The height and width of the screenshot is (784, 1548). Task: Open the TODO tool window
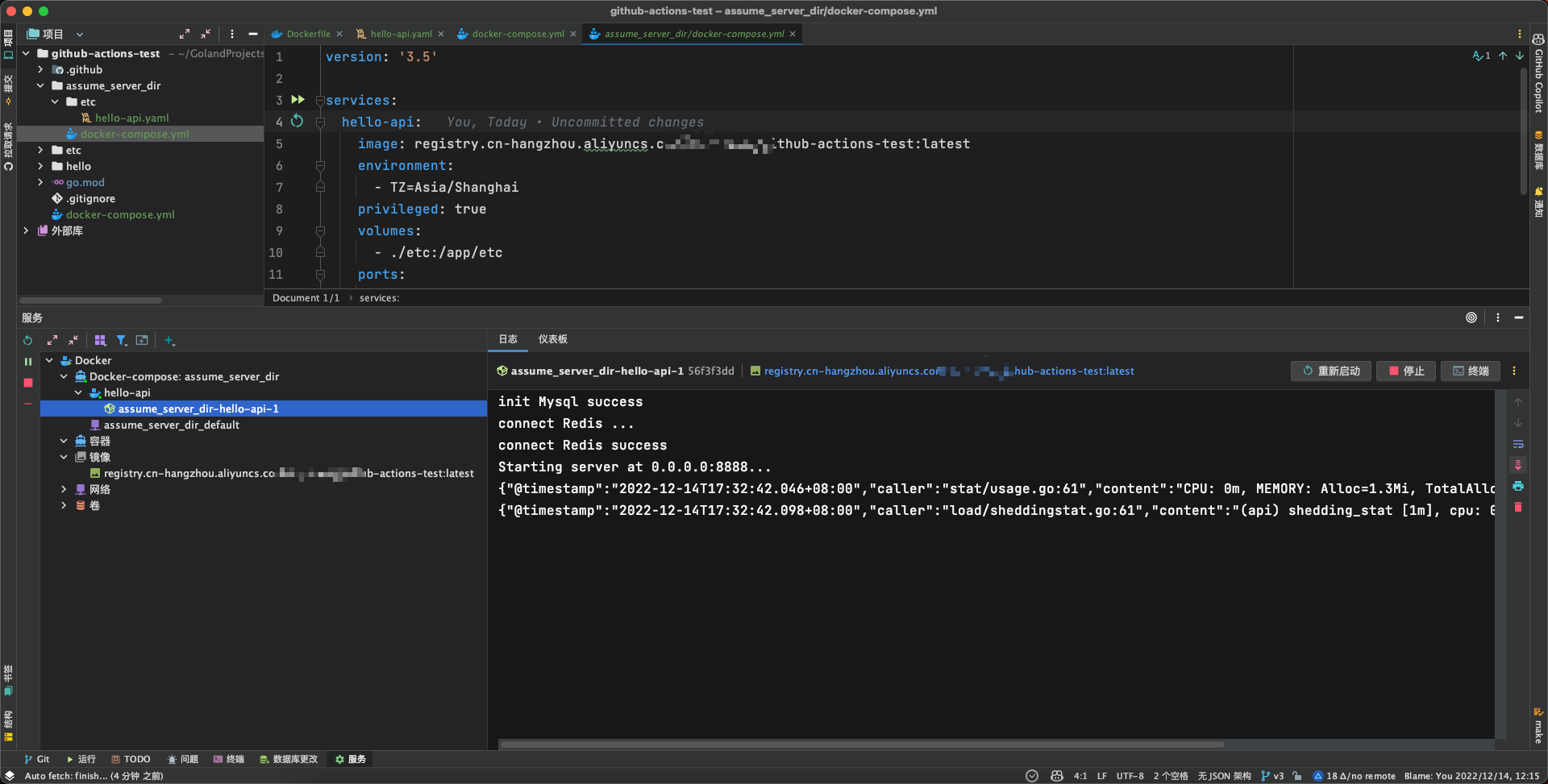pyautogui.click(x=131, y=759)
